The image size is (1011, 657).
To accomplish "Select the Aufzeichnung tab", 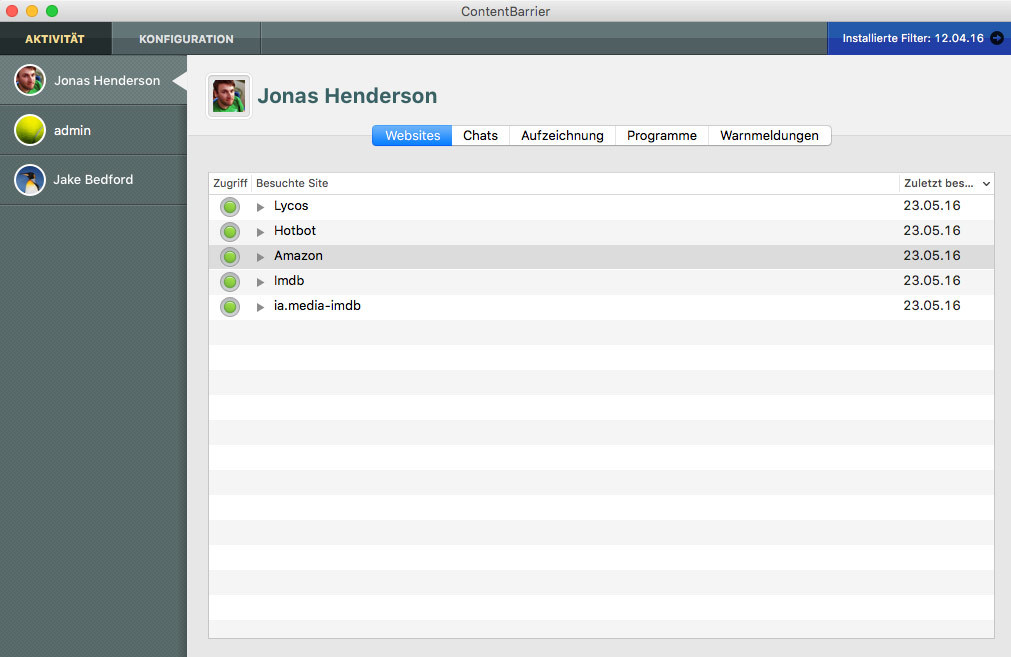I will [562, 135].
